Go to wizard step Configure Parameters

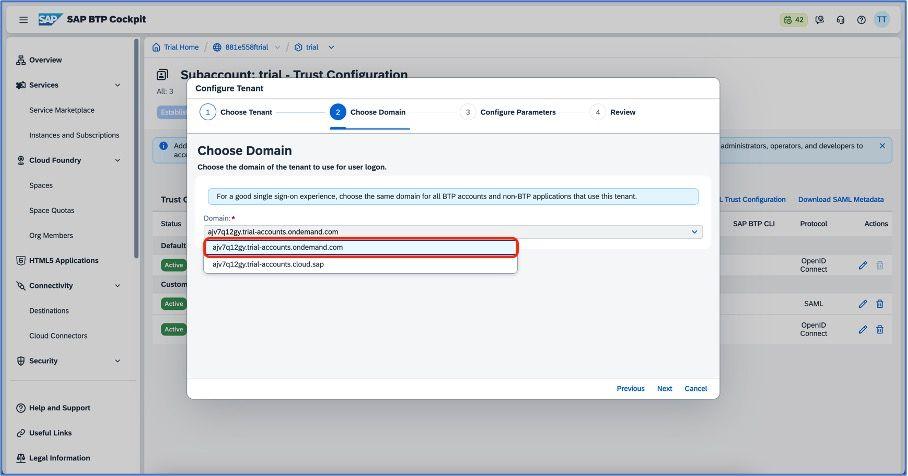[508, 112]
